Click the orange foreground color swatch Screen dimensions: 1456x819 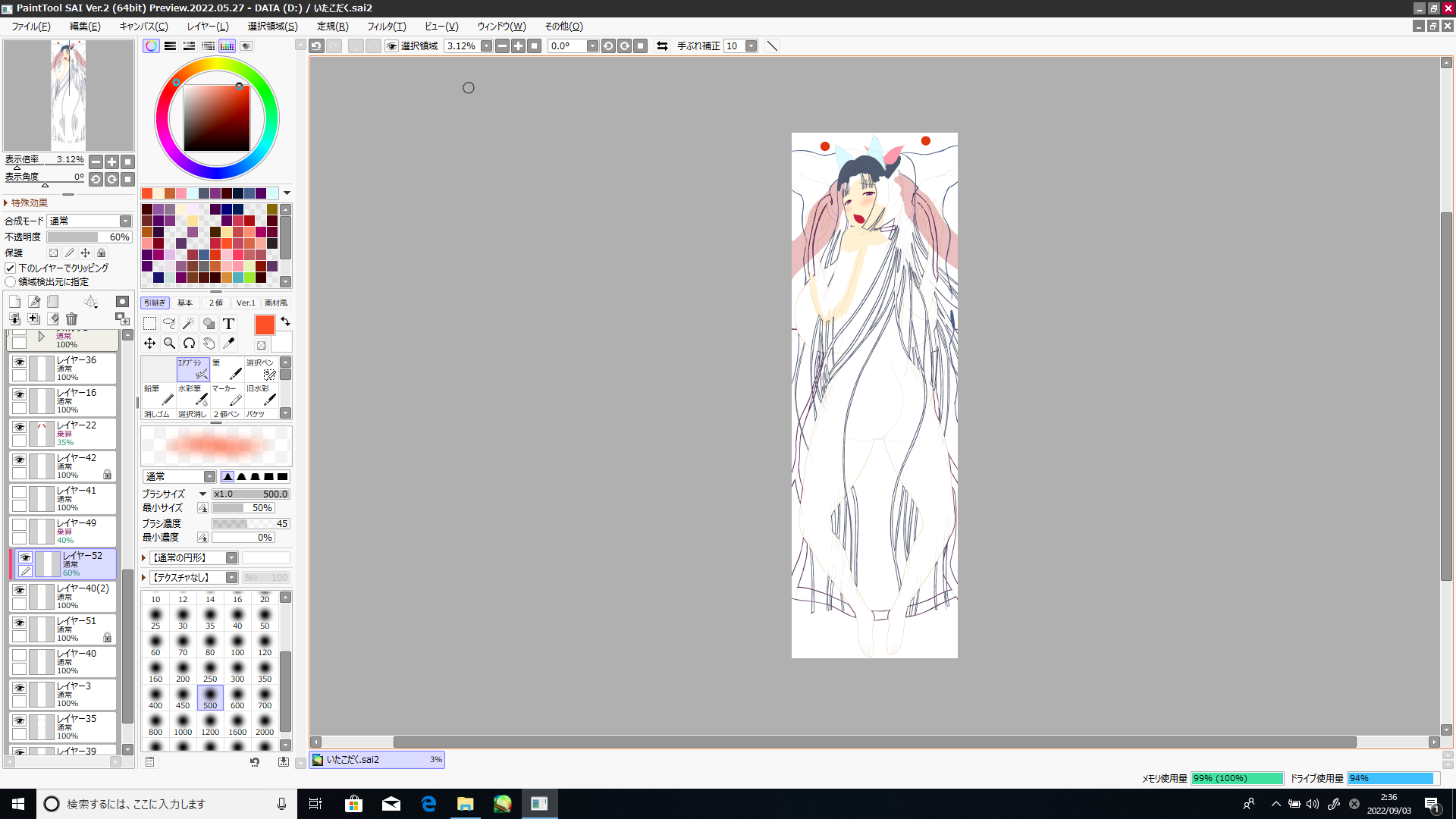(x=265, y=325)
